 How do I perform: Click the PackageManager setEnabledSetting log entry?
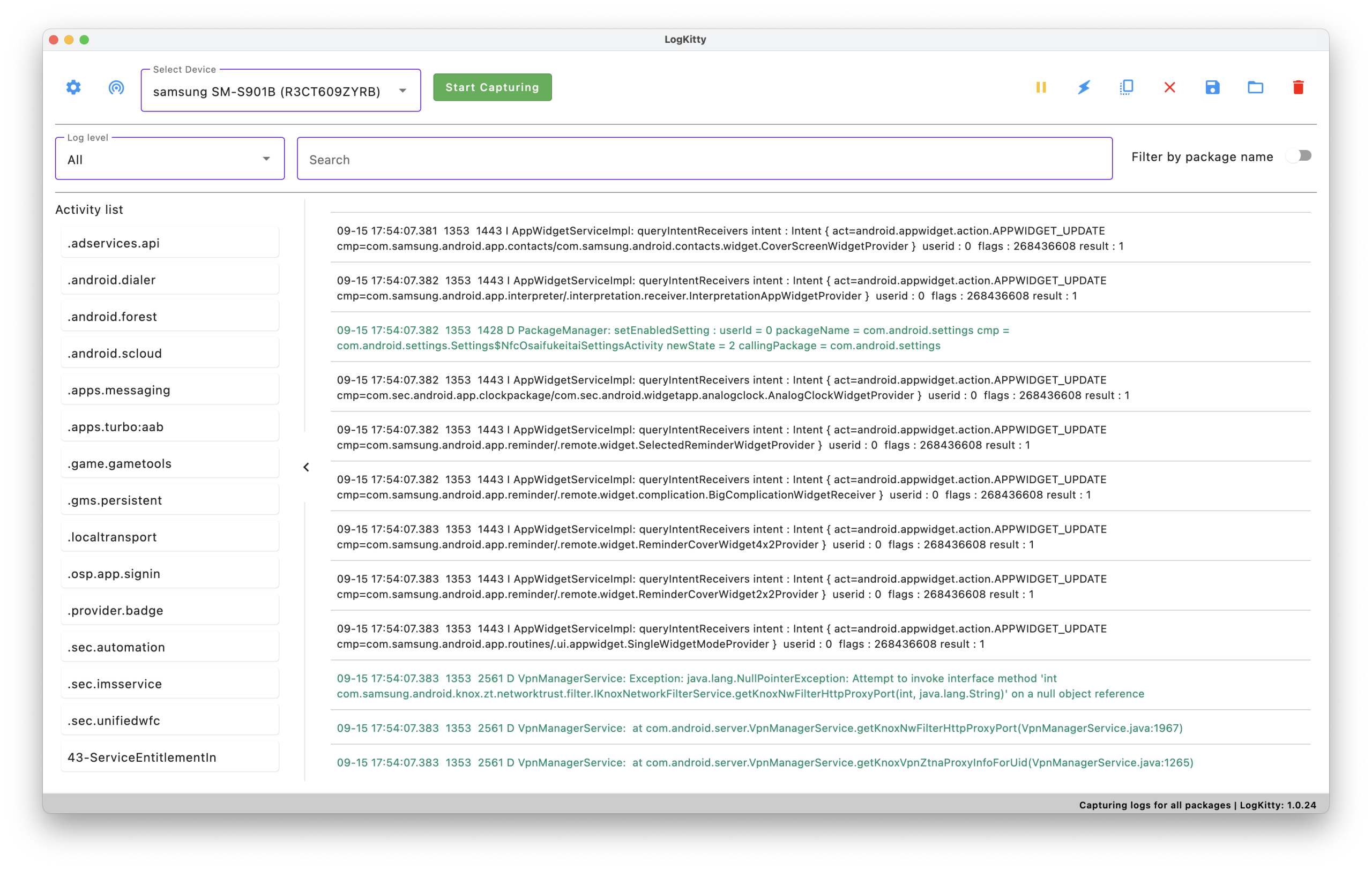pyautogui.click(x=821, y=337)
